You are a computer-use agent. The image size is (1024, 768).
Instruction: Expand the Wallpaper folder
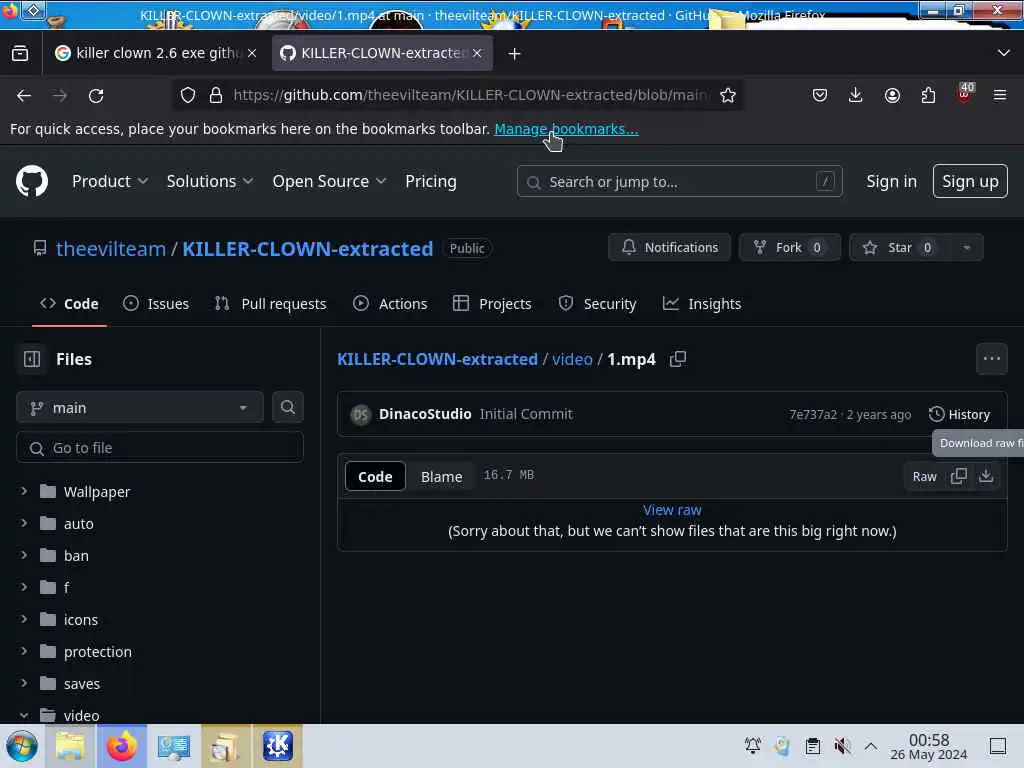24,490
